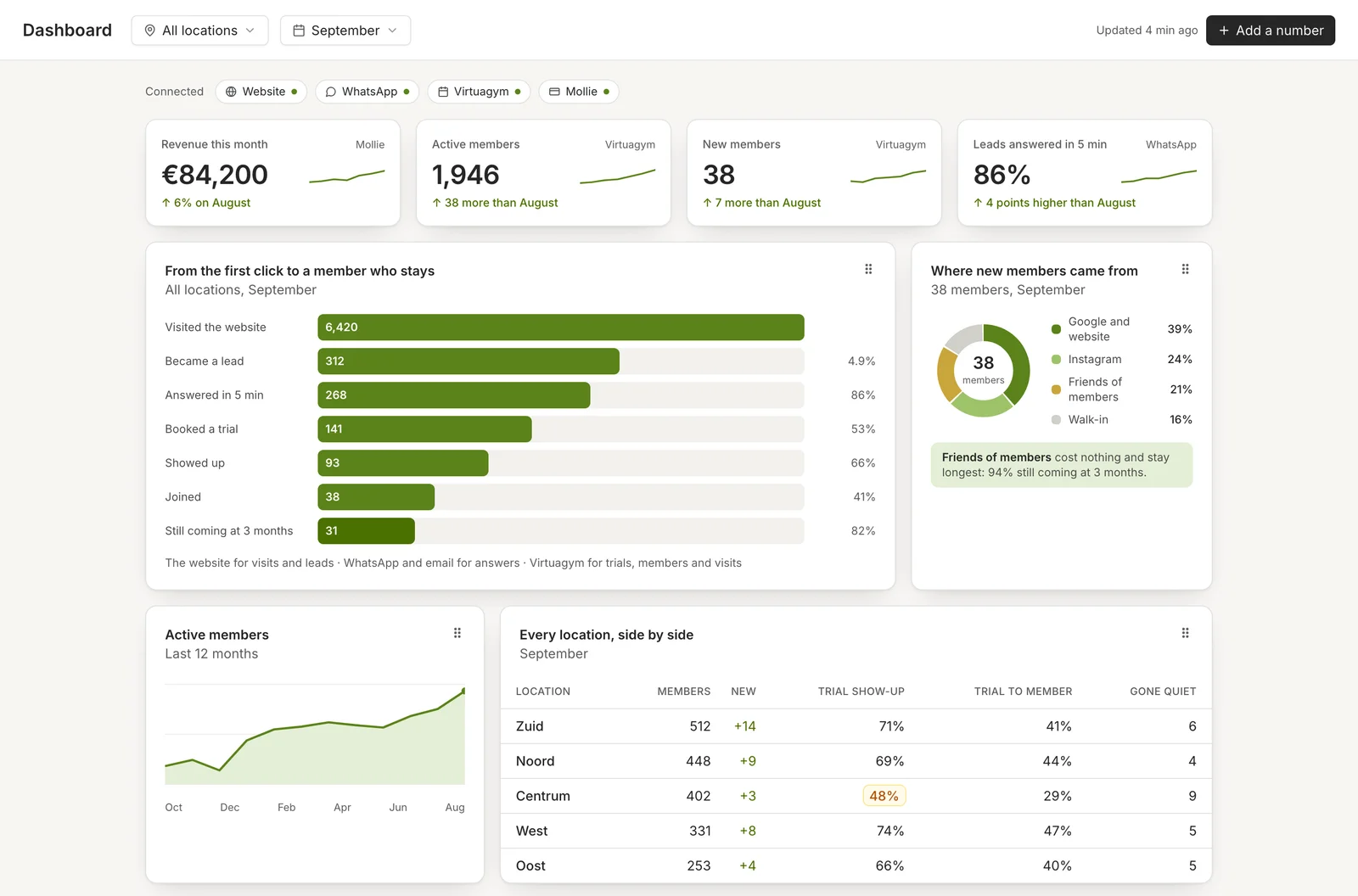Screen dimensions: 1358x896
Task: Click the 6% on August revenue change
Action: tap(206, 203)
